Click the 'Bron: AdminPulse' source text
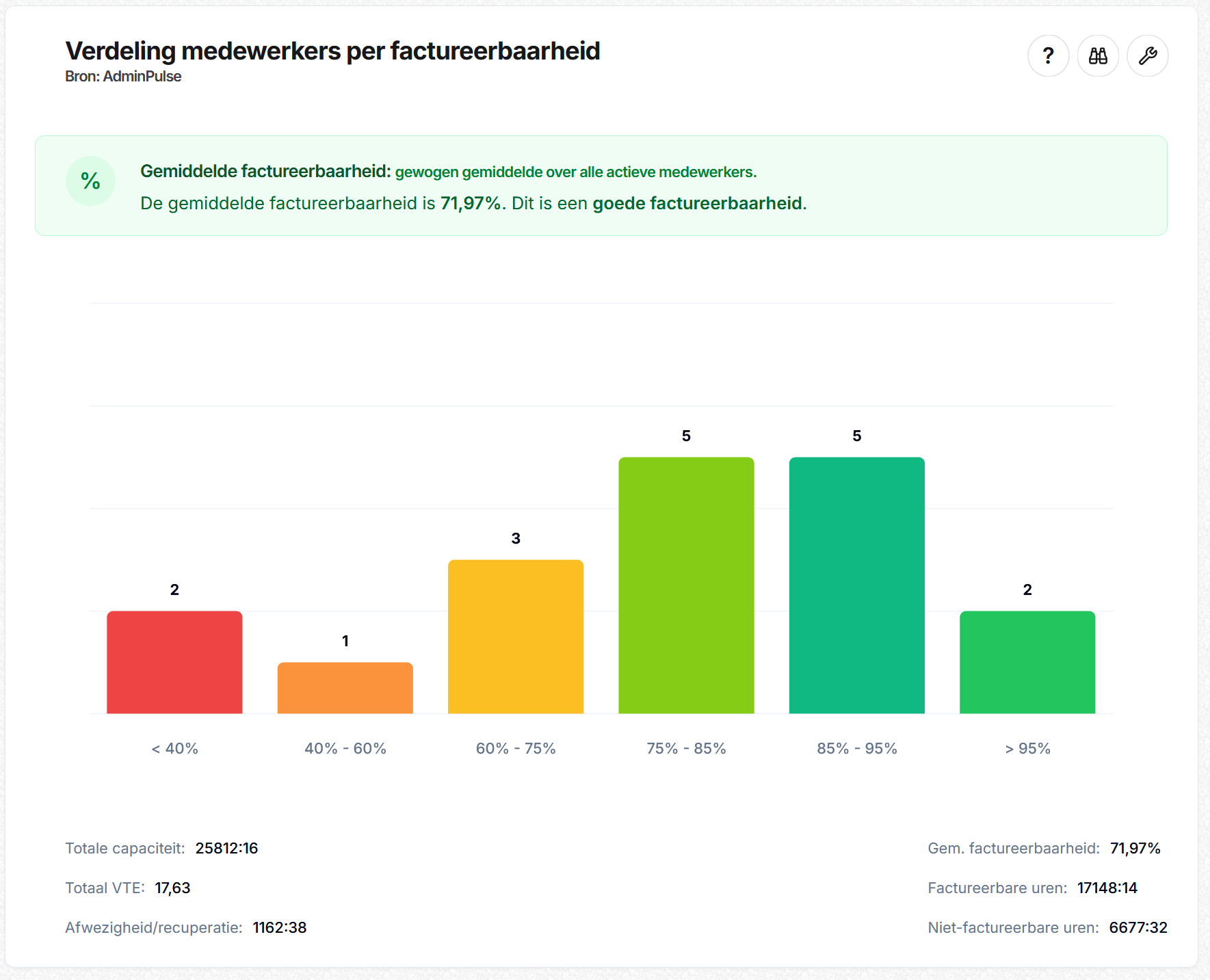The image size is (1210, 980). (123, 77)
